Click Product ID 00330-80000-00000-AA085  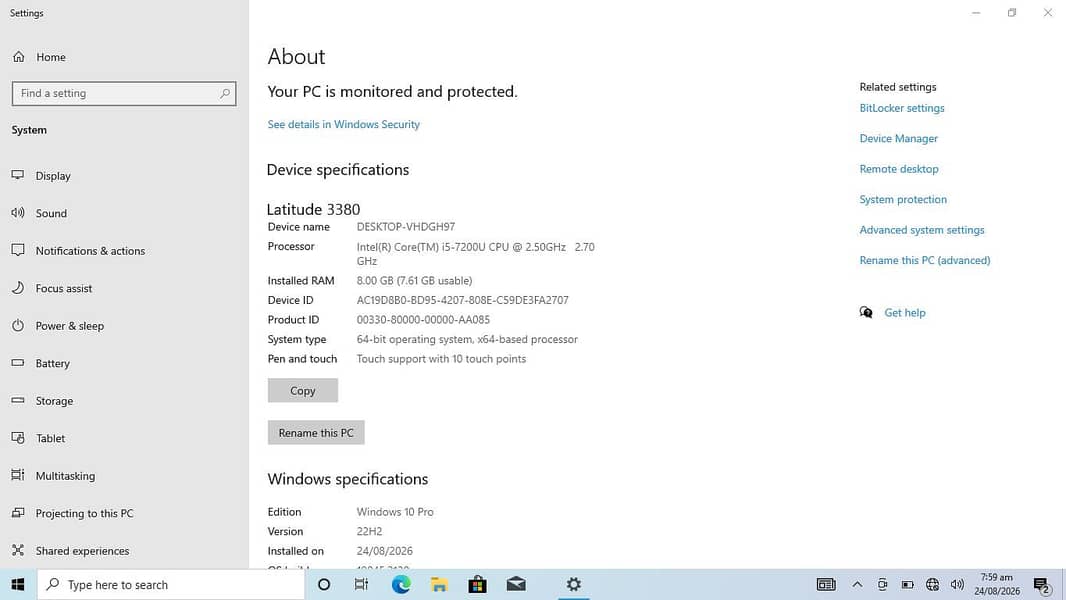423,320
